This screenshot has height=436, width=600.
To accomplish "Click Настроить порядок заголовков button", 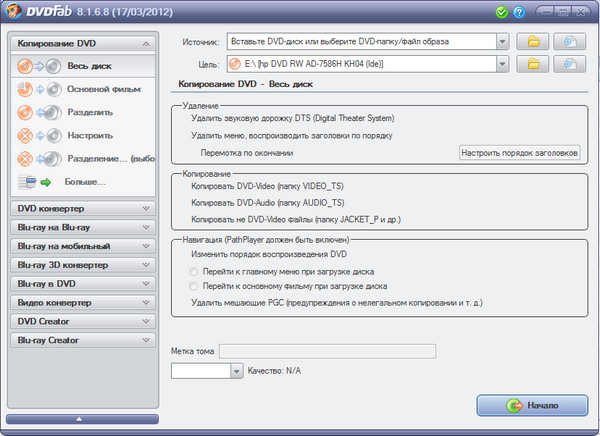I will pyautogui.click(x=519, y=152).
